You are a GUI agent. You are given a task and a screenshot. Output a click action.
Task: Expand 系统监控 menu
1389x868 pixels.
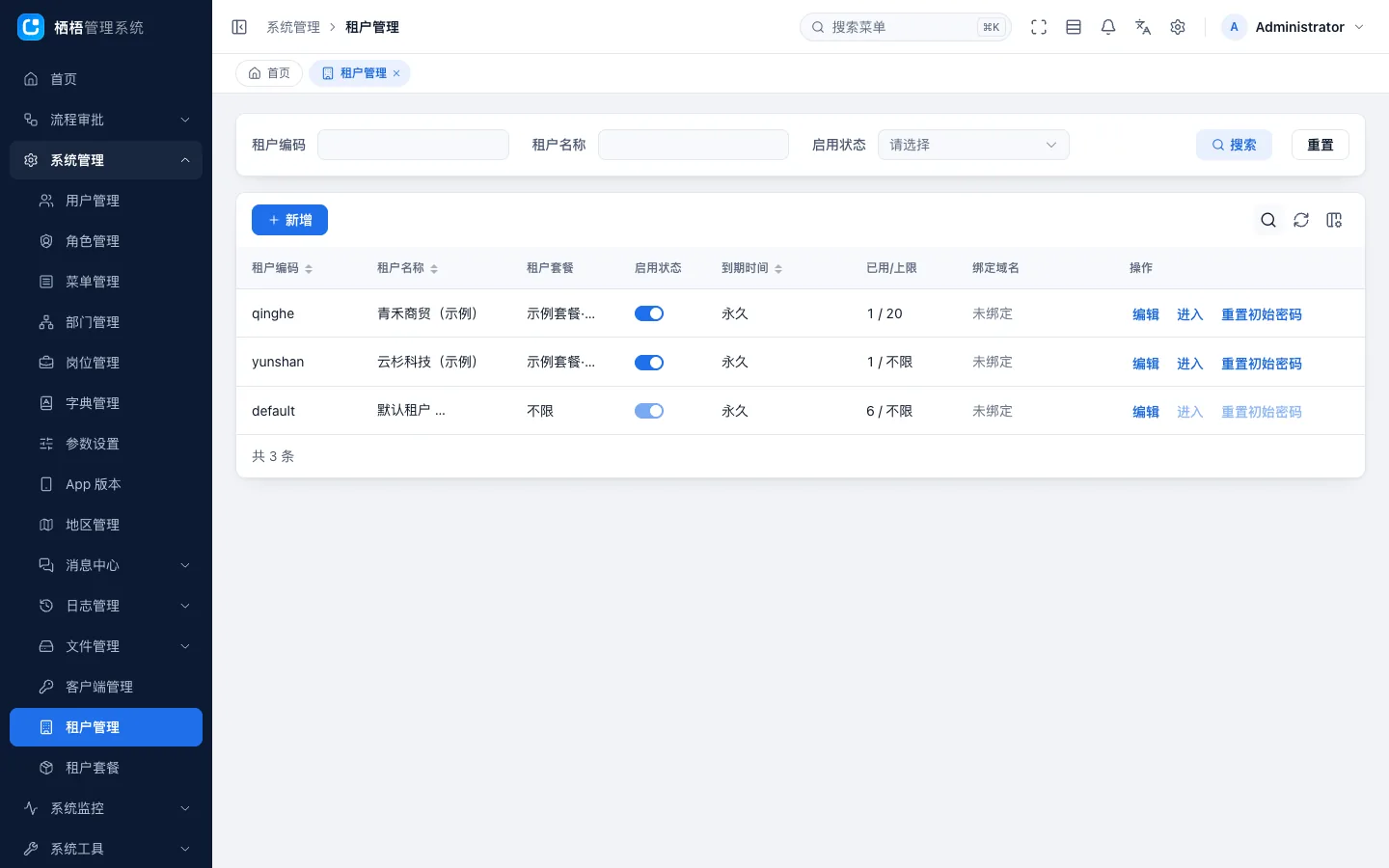[106, 808]
